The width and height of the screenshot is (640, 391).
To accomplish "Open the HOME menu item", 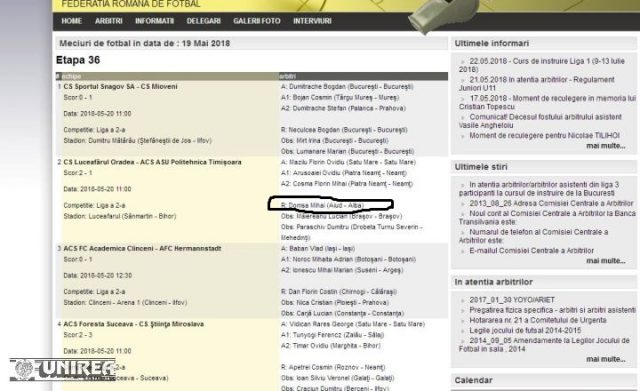I will tap(71, 21).
